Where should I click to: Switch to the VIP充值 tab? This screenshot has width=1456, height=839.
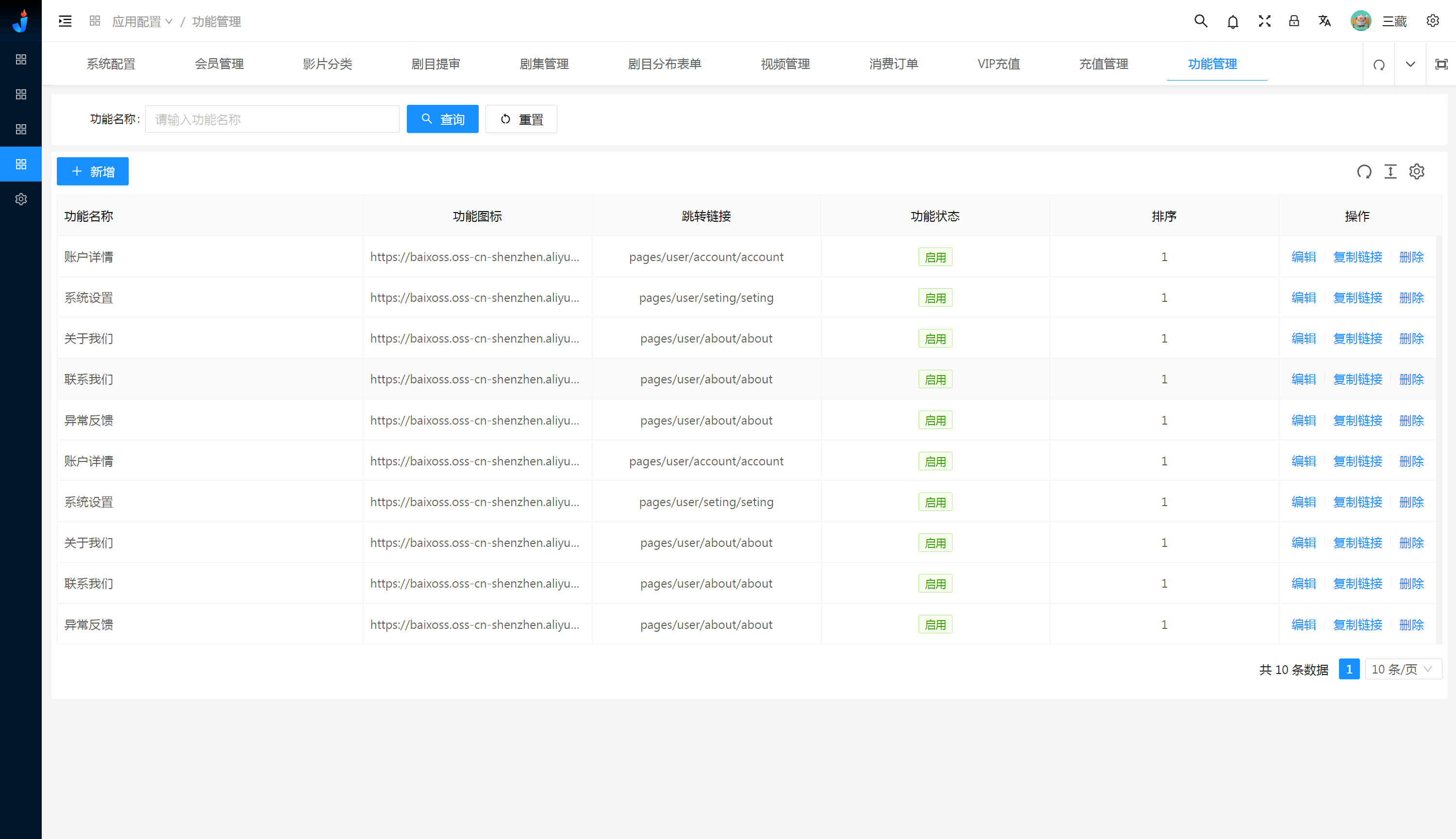pyautogui.click(x=998, y=64)
